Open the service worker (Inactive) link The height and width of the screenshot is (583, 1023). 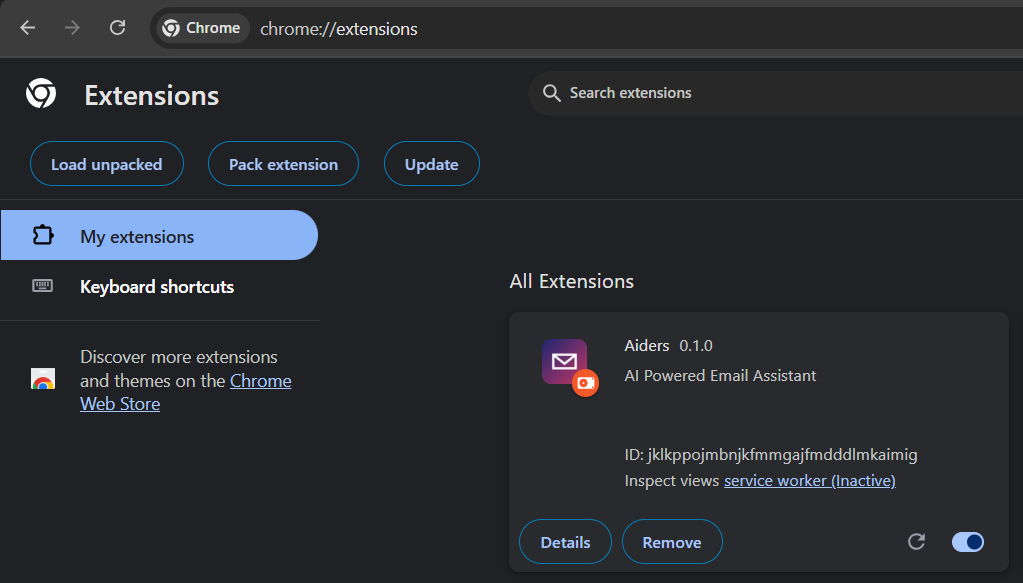810,481
